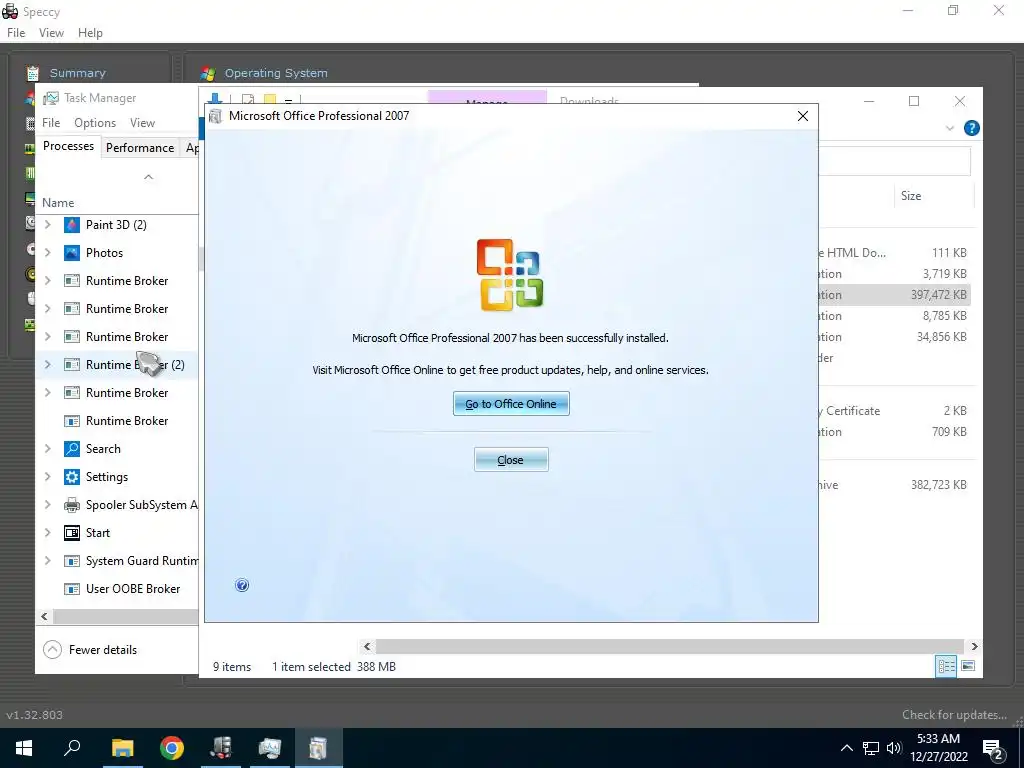Click the blue help icon in the Office dialog
1024x768 pixels.
(242, 585)
